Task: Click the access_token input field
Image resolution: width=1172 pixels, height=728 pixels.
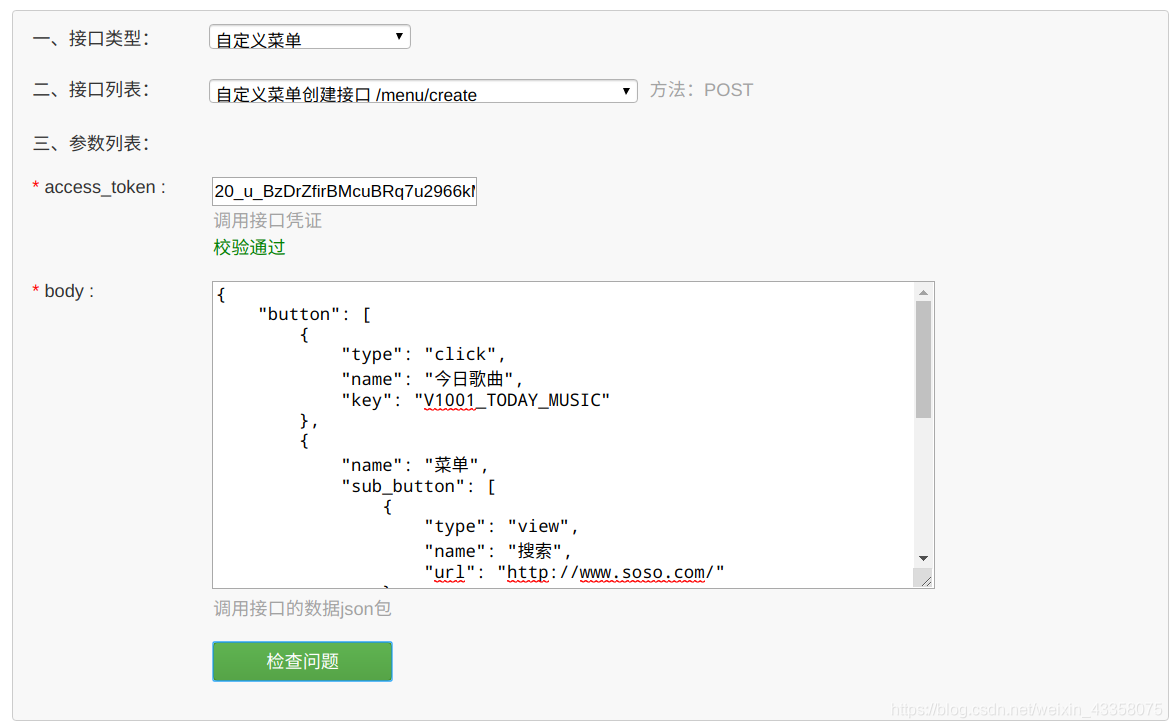Action: click(x=345, y=191)
